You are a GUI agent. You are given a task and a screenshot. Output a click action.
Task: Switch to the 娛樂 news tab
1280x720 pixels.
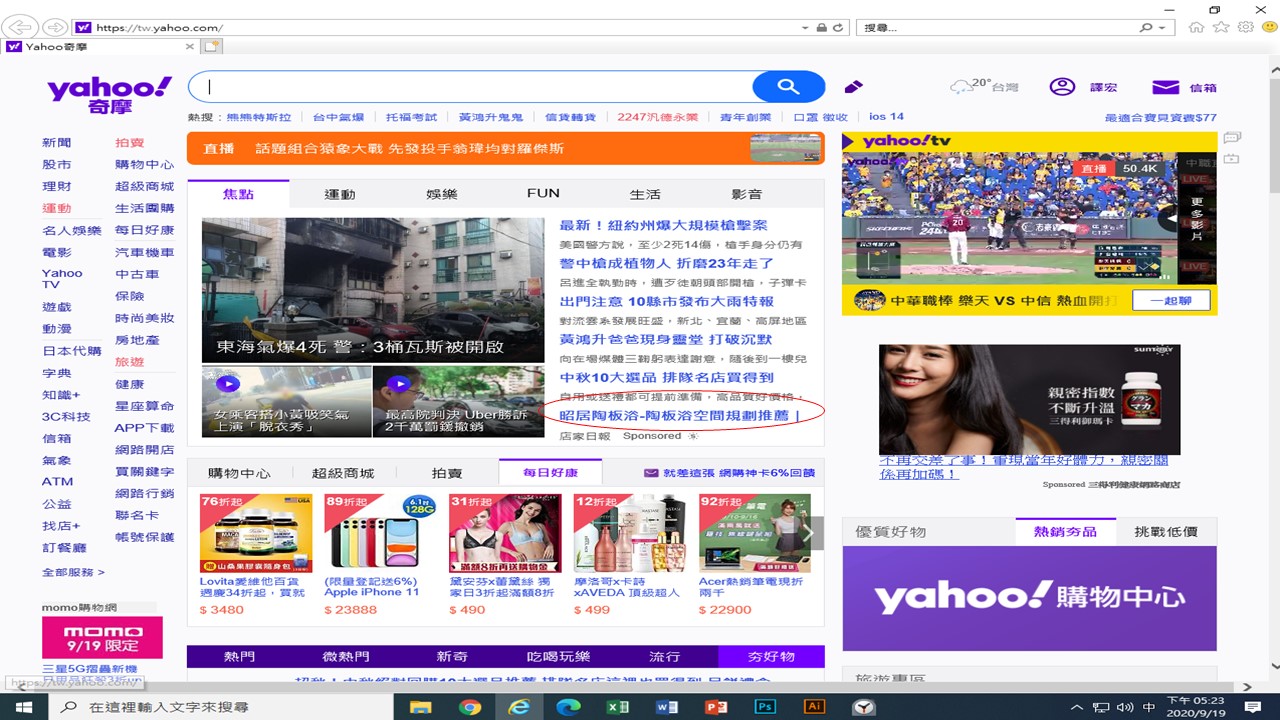coord(441,194)
